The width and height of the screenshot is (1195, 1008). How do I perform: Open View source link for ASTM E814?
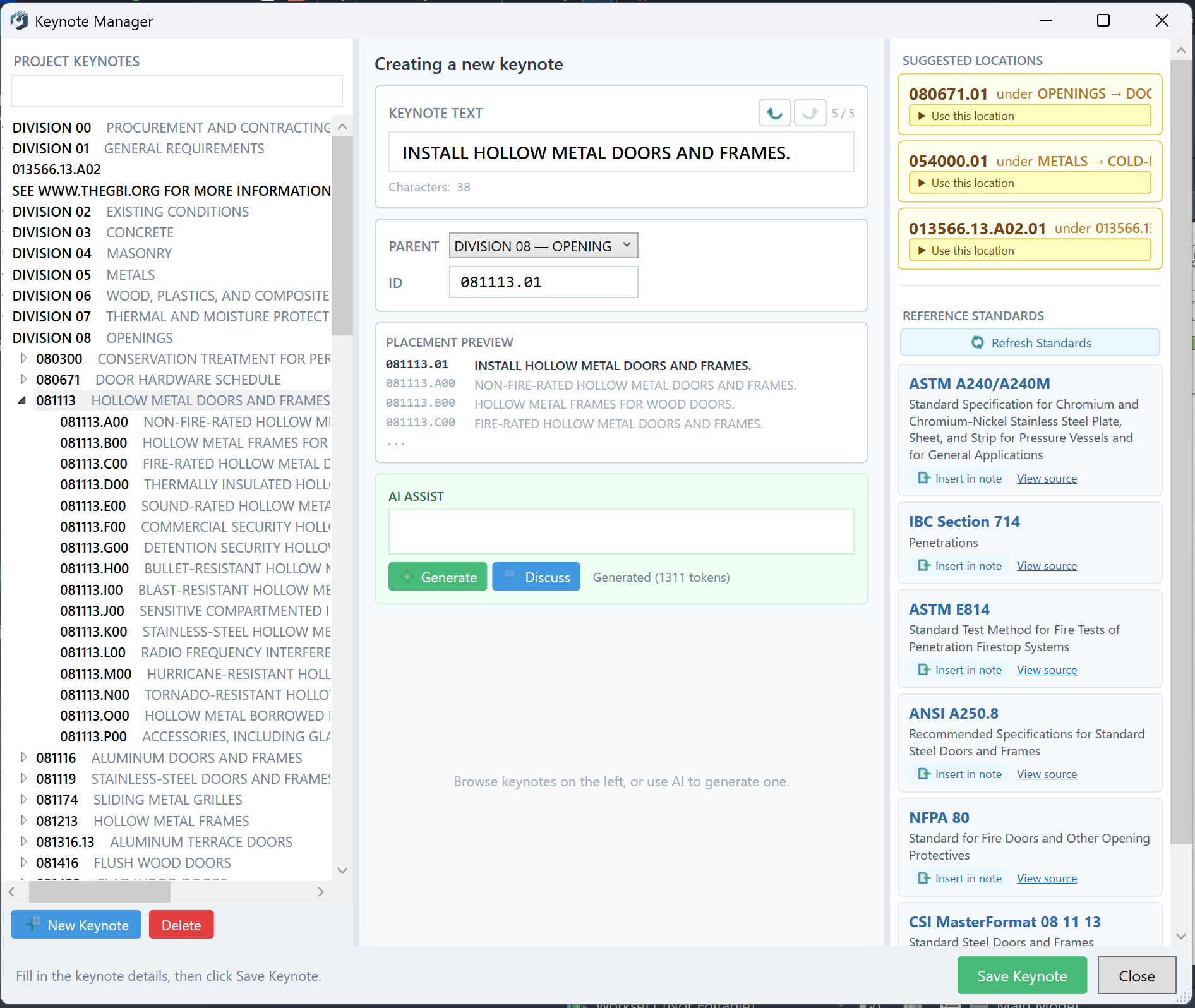(x=1046, y=669)
